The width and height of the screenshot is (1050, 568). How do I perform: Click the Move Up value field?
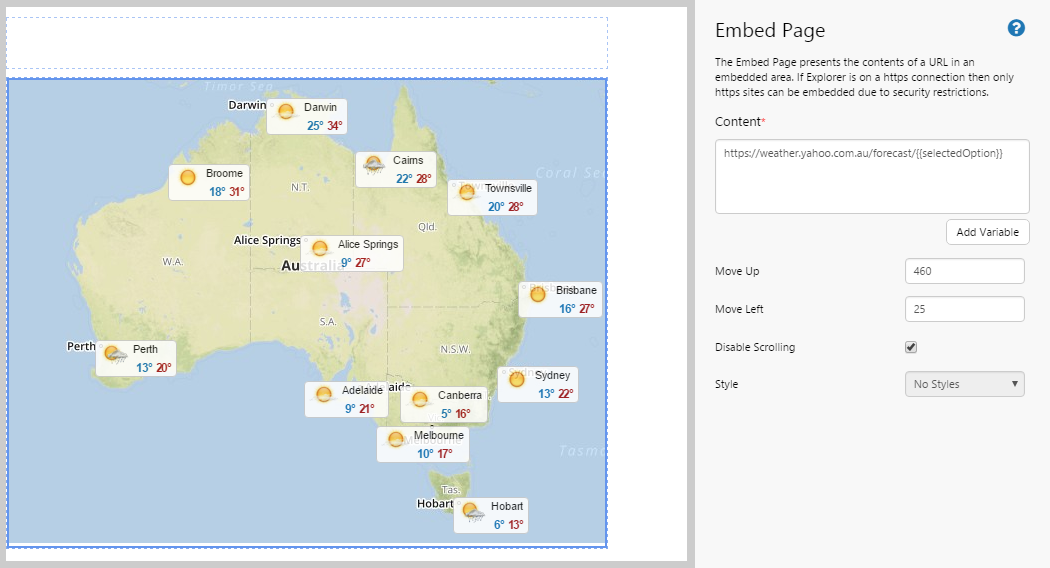[x=964, y=271]
